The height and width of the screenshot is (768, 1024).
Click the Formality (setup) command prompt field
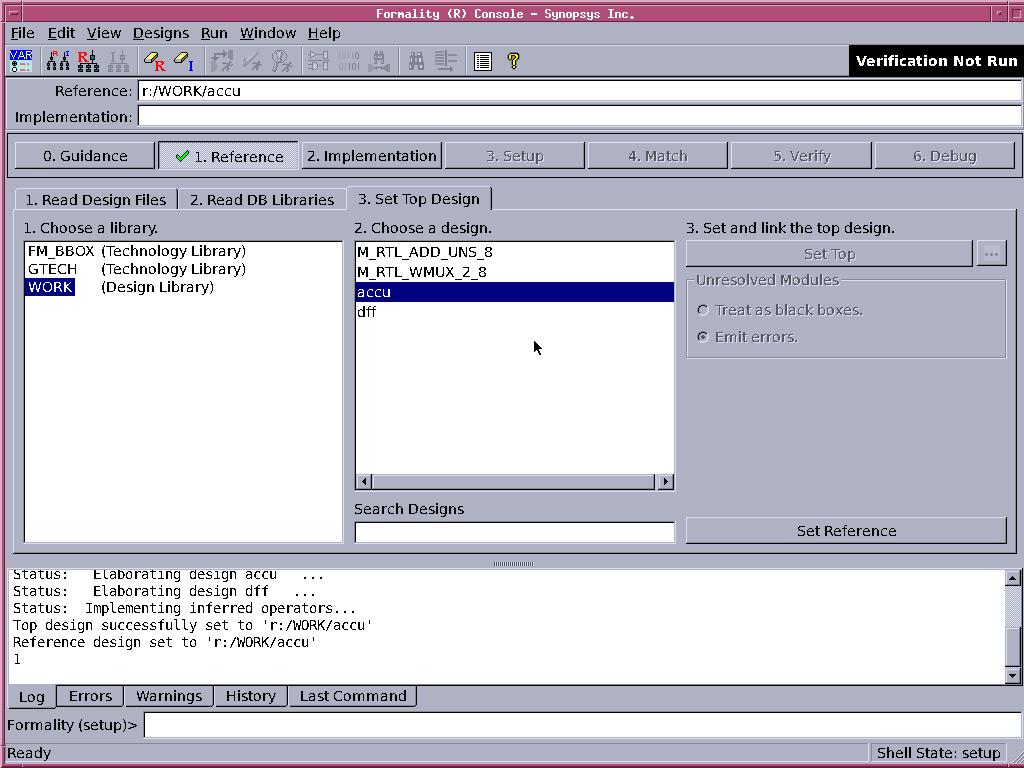tap(582, 726)
